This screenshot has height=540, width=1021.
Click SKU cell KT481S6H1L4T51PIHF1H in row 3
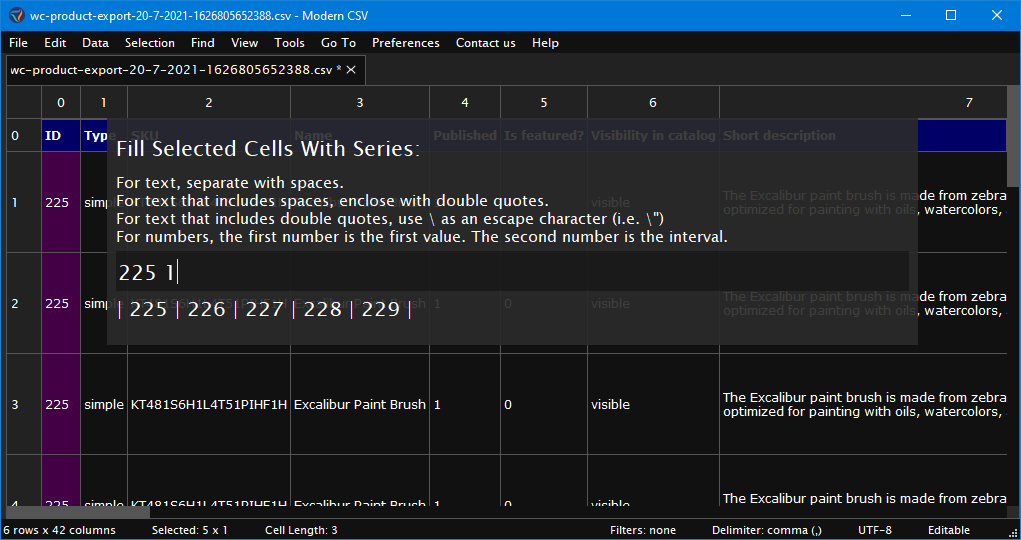208,405
